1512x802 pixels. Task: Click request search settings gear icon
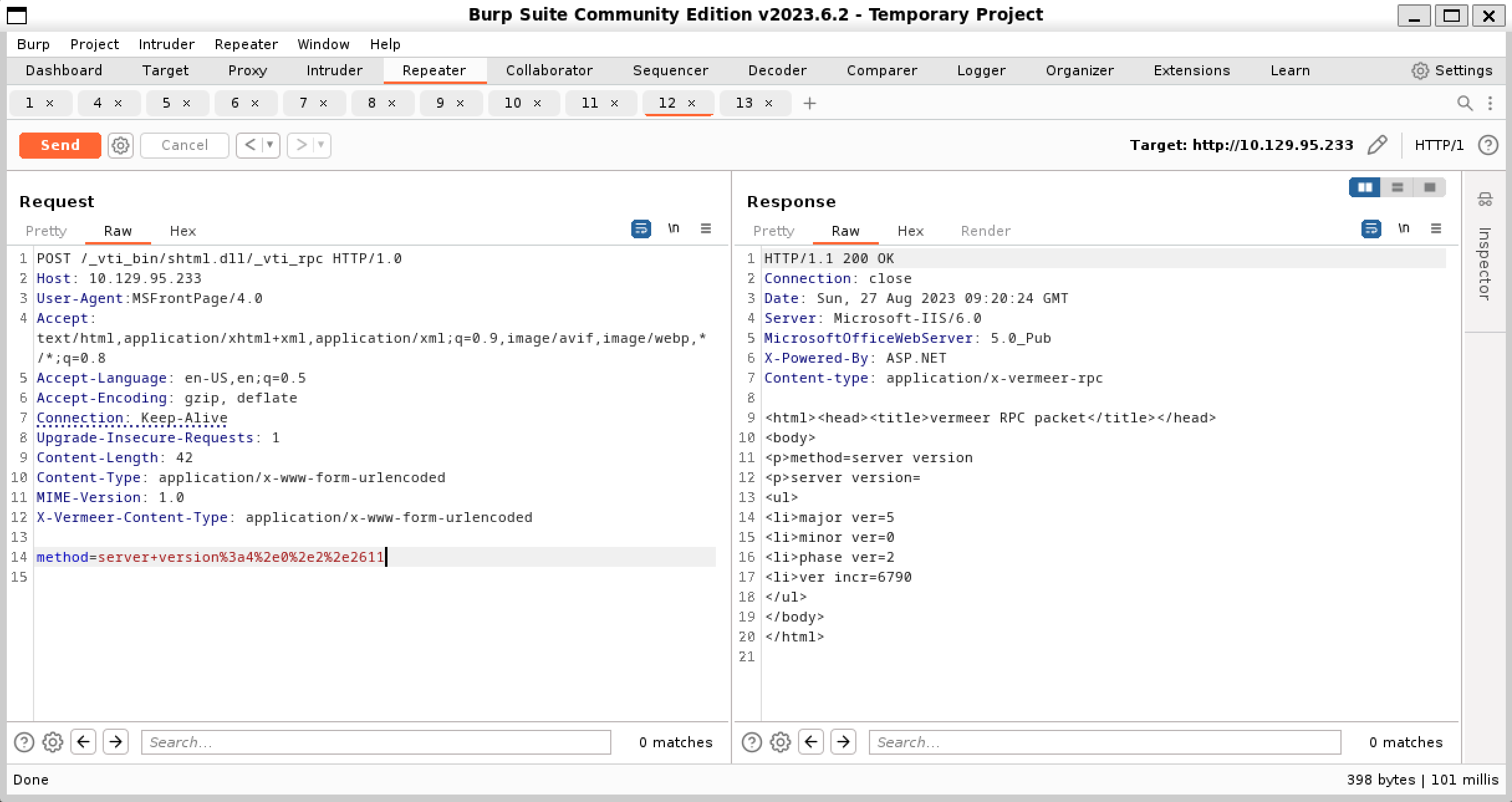[53, 742]
